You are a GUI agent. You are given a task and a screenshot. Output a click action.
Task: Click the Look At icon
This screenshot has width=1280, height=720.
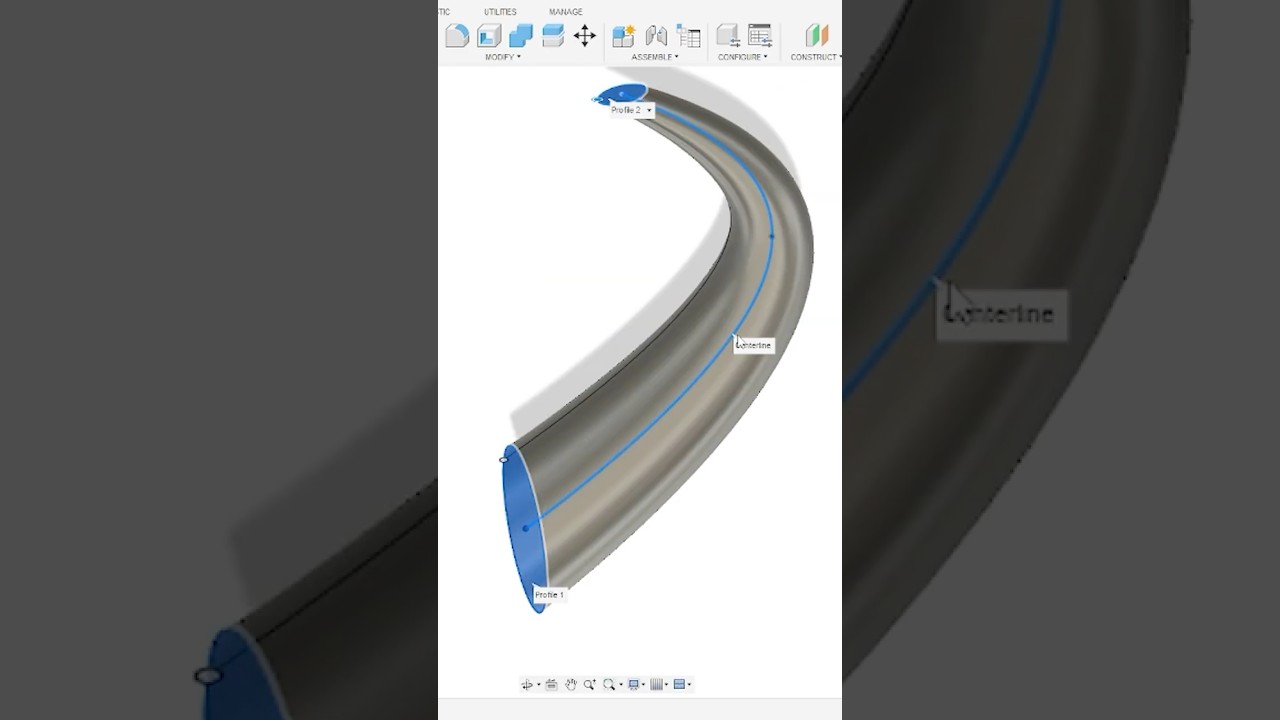click(551, 685)
